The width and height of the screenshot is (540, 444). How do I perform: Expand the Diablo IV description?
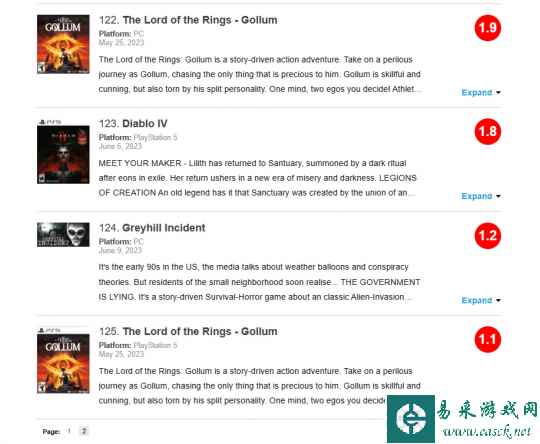click(x=481, y=196)
